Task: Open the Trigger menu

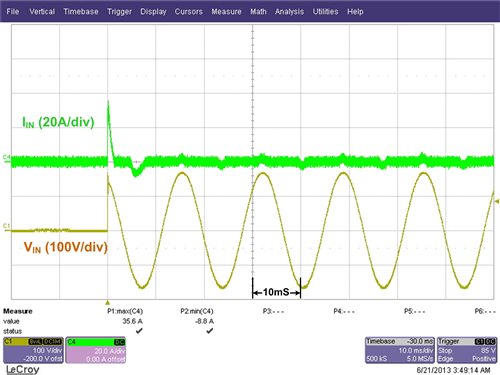Action: tap(119, 12)
